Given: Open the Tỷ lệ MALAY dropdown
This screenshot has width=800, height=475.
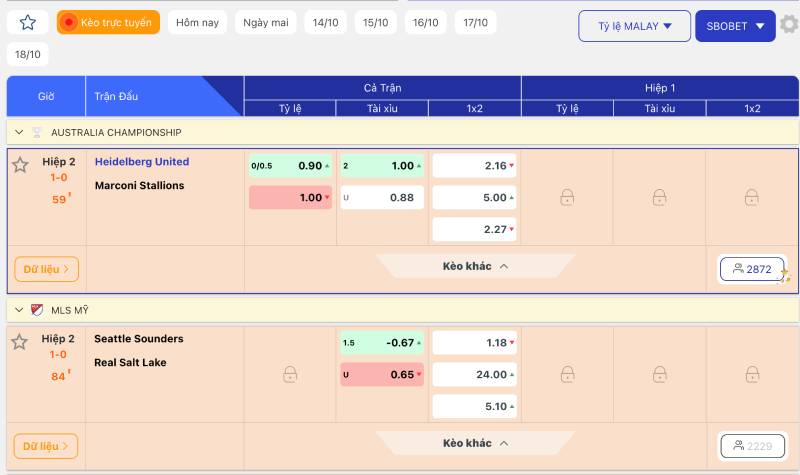Looking at the screenshot, I should tap(634, 26).
